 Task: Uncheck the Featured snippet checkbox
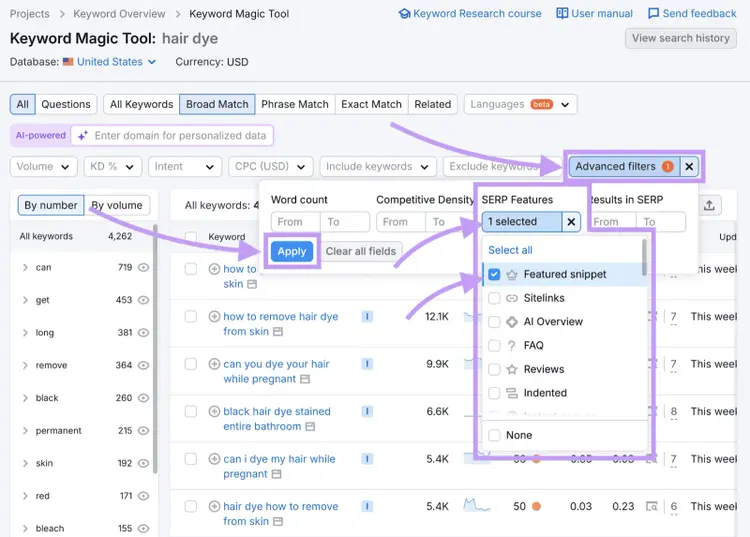tap(494, 274)
